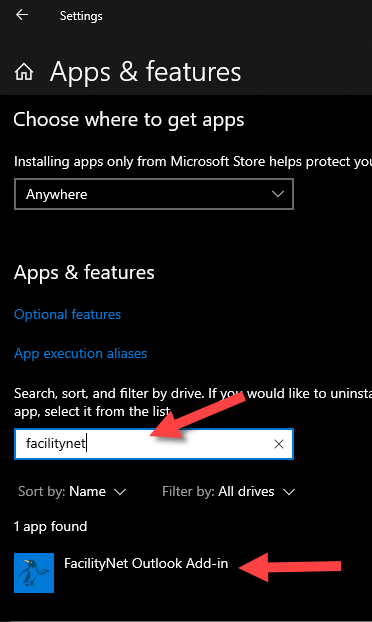
Task: Open the App execution aliases link
Action: 81,353
